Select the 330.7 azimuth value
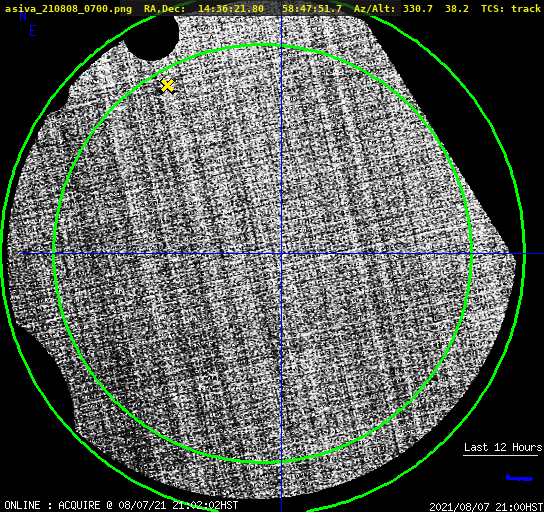The width and height of the screenshot is (544, 512). coord(418,8)
